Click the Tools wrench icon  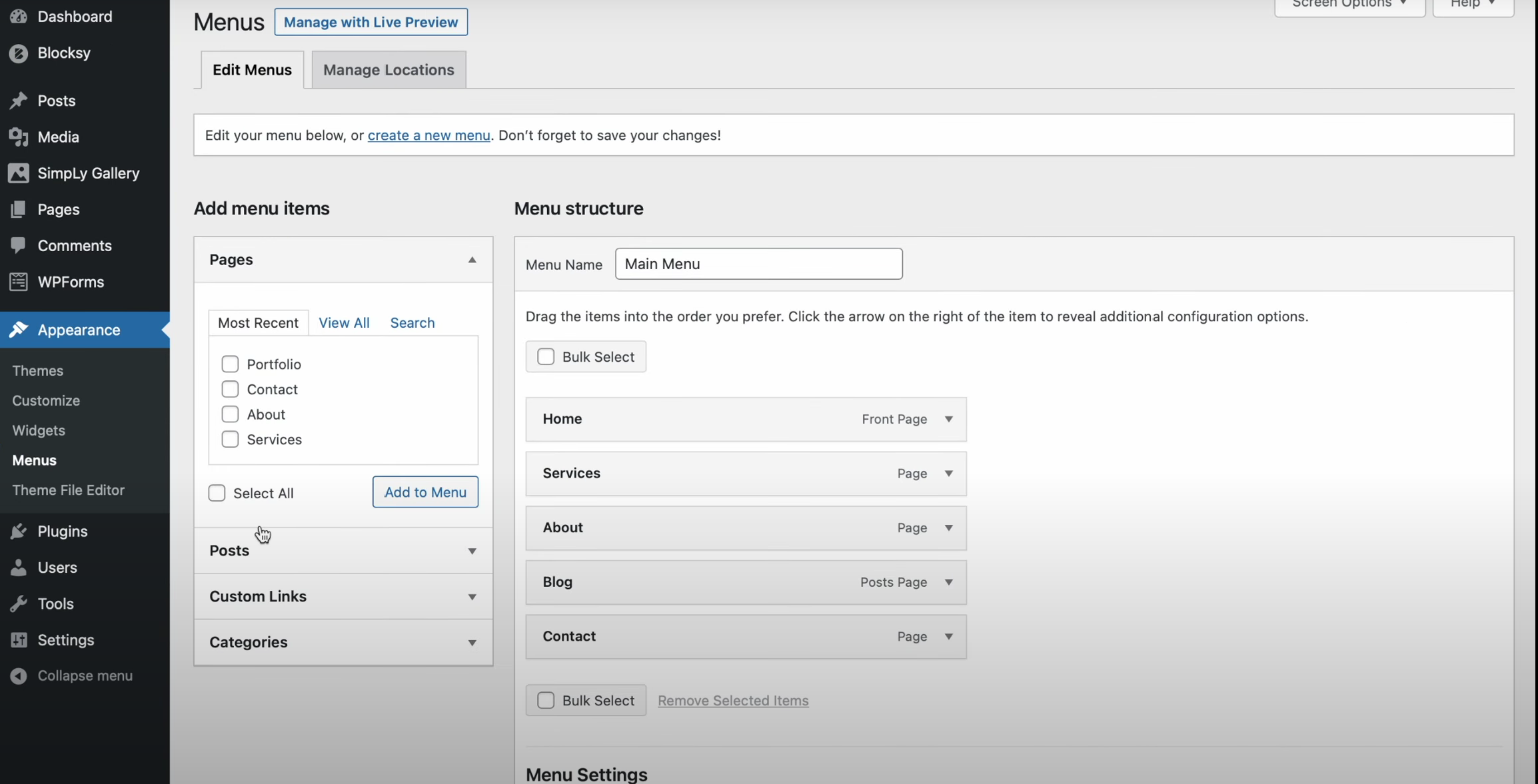(x=19, y=604)
